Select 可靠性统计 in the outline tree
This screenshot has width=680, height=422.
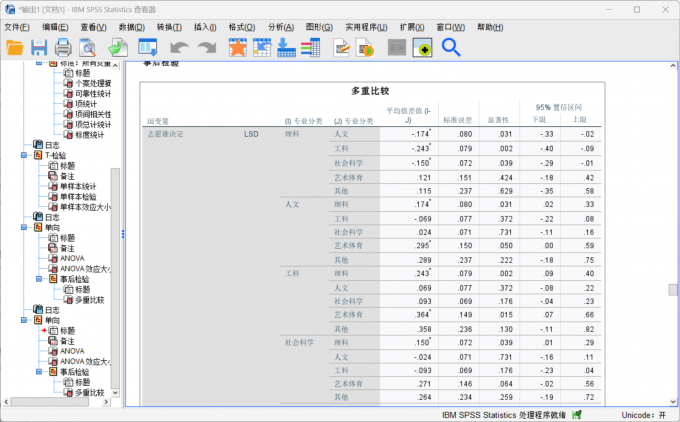87,93
